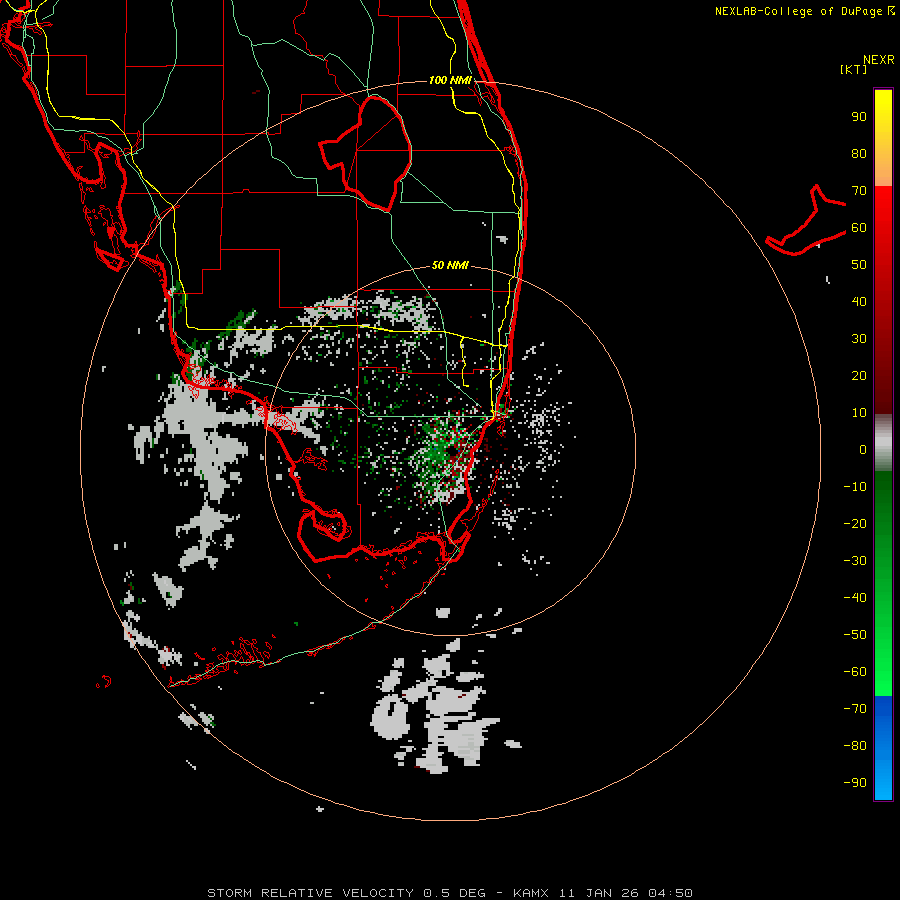The image size is (900, 900).
Task: Click the -40 value on the velocity scale
Action: 855,598
